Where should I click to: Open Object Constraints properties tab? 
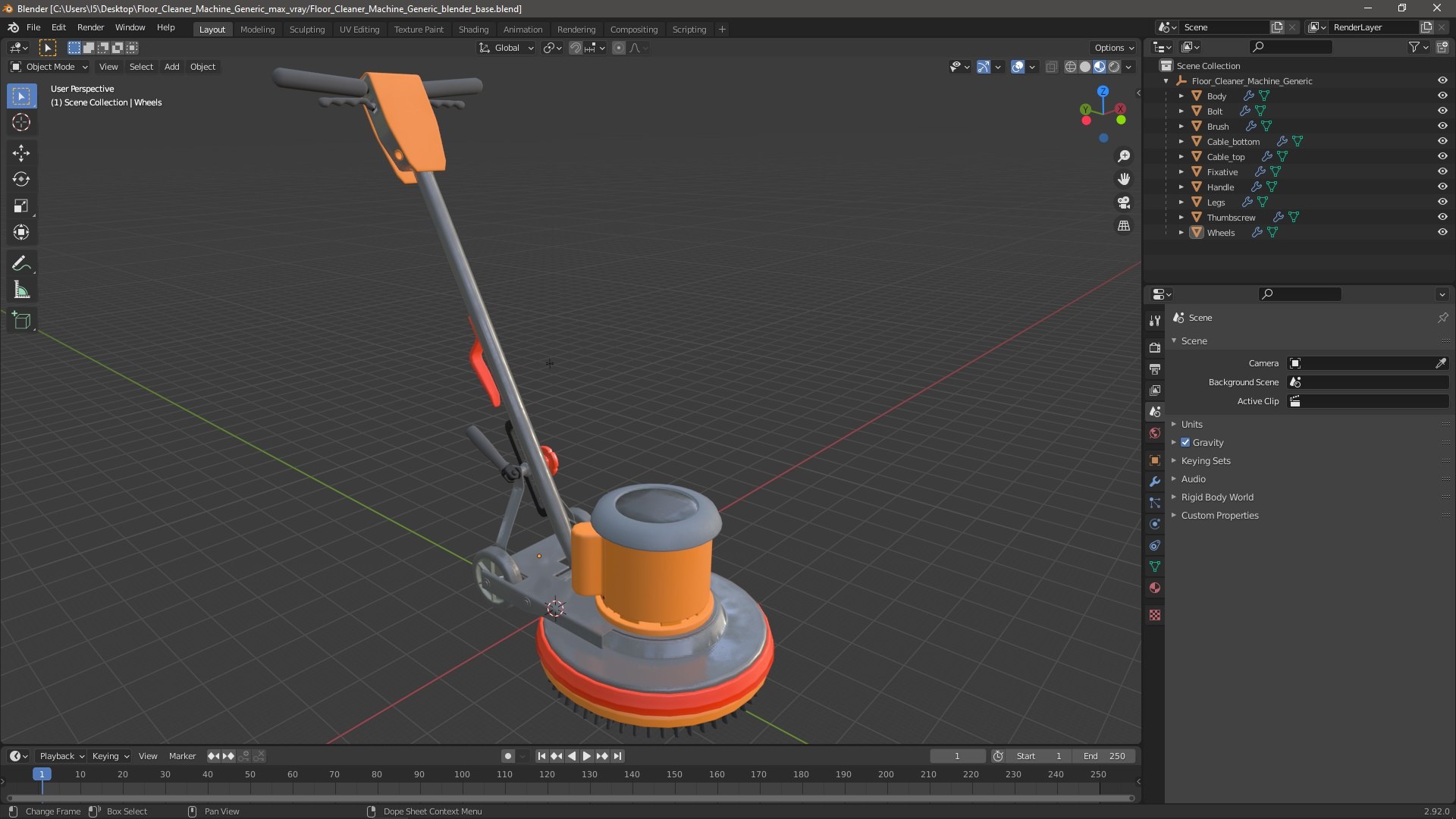coord(1155,545)
